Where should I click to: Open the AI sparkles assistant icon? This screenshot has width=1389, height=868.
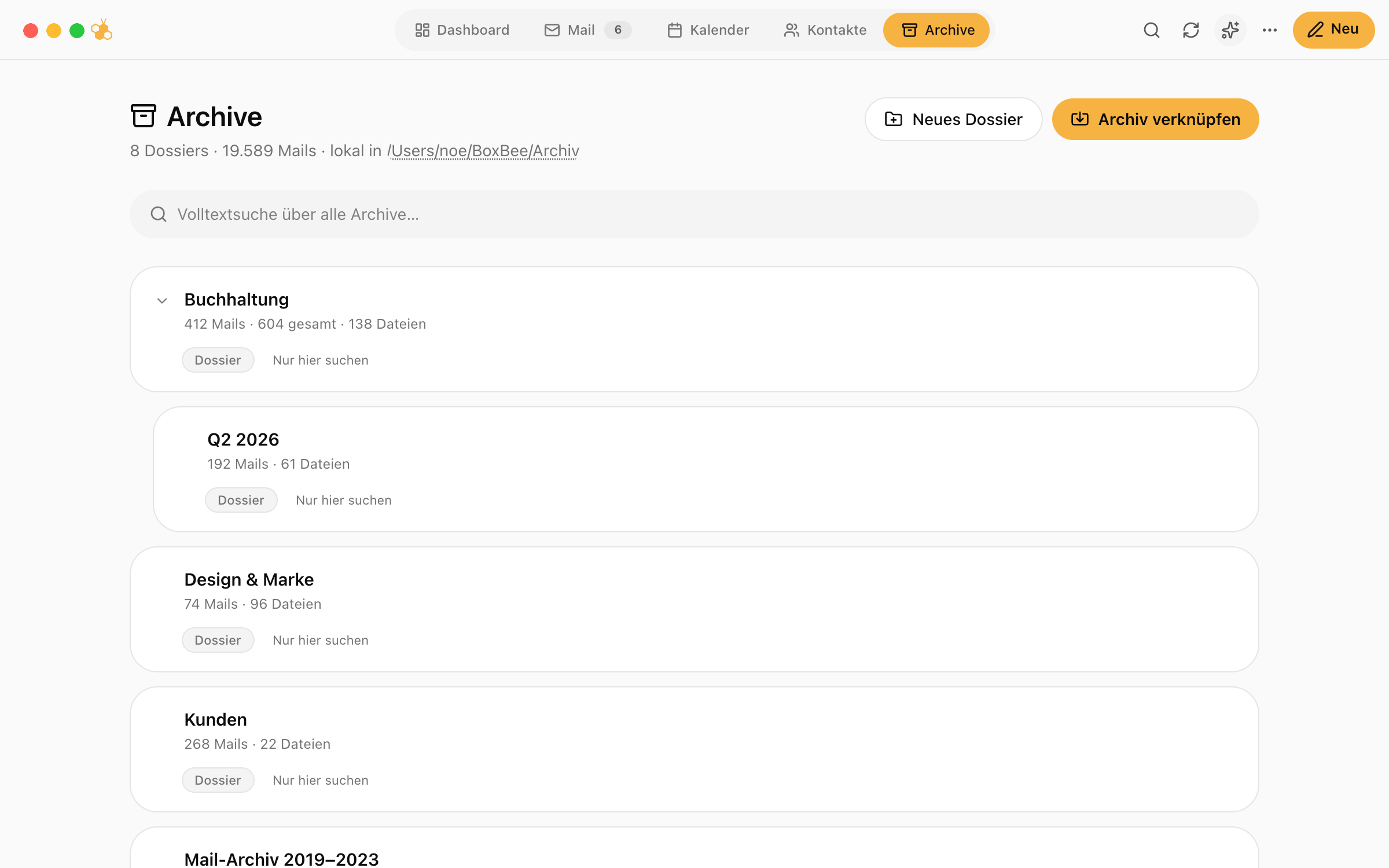click(x=1230, y=30)
